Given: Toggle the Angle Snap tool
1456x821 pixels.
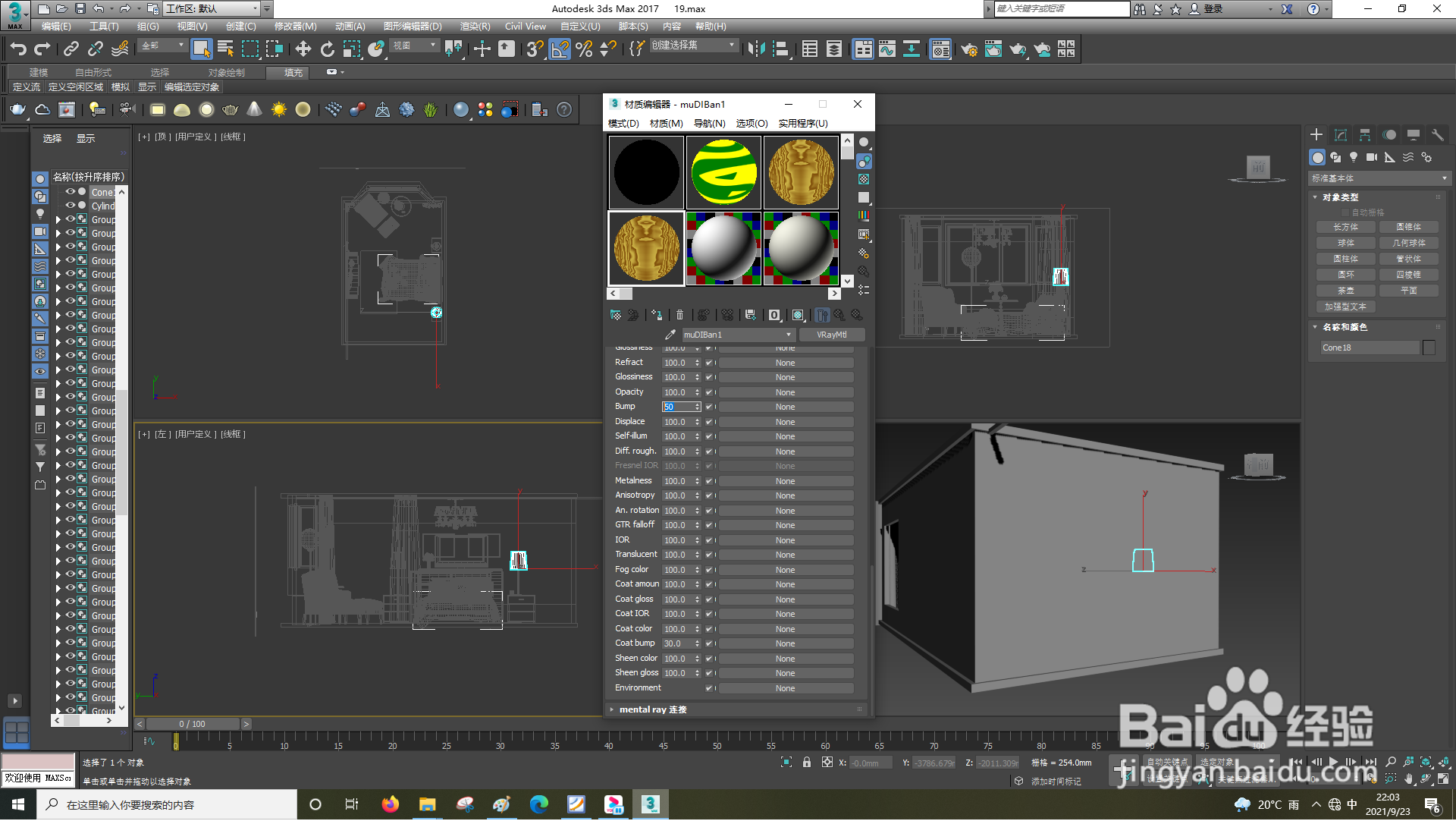Looking at the screenshot, I should [x=559, y=50].
